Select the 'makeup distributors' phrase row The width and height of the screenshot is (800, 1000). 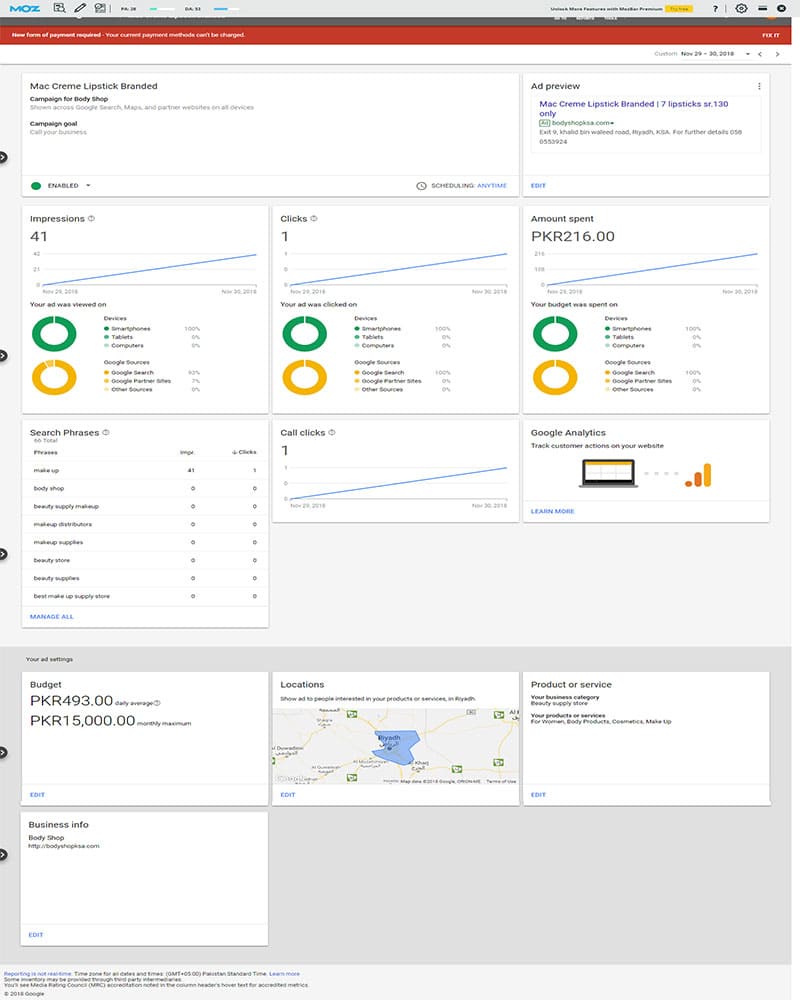pyautogui.click(x=145, y=524)
